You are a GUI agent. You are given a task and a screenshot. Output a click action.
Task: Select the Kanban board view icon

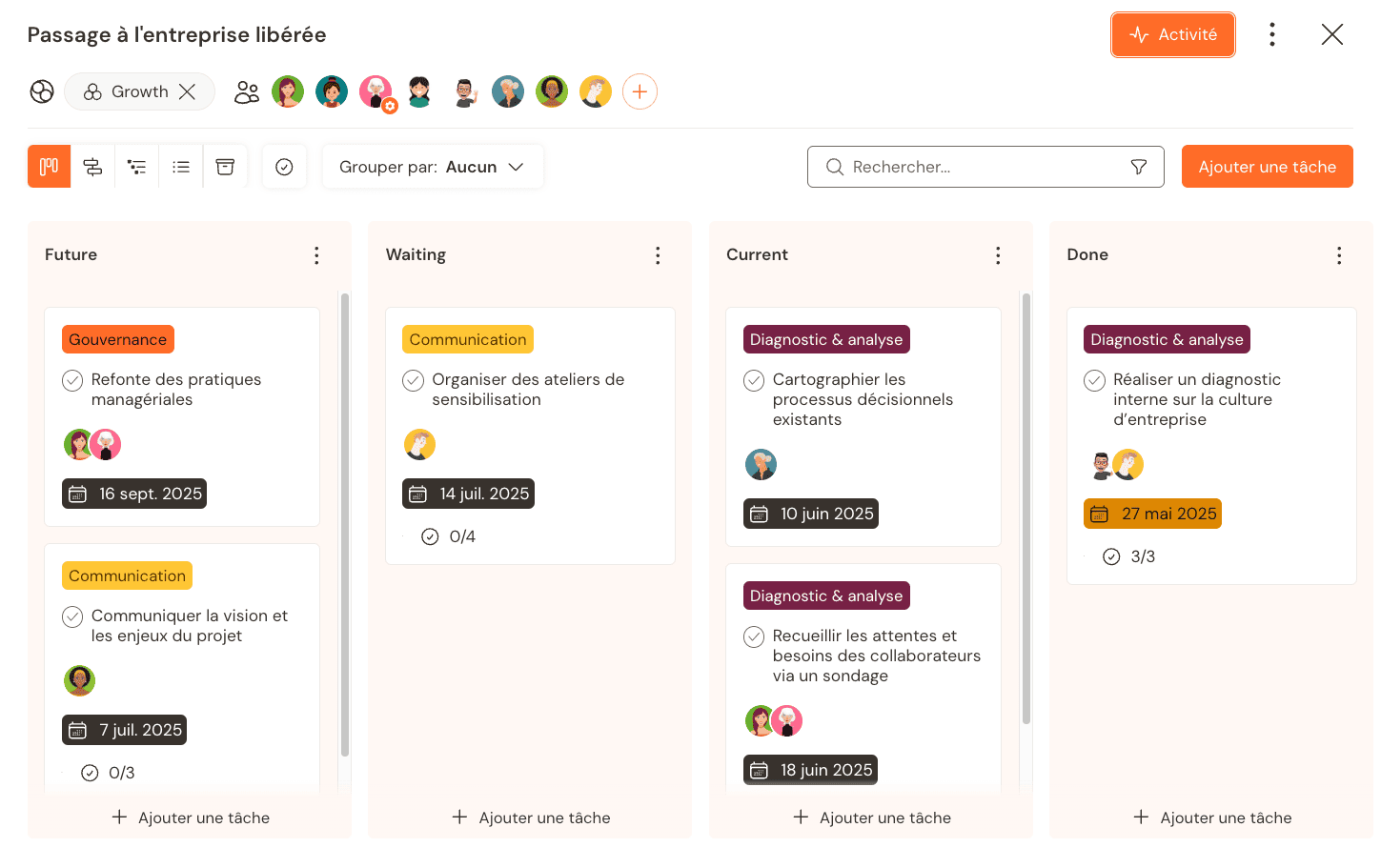coord(49,166)
